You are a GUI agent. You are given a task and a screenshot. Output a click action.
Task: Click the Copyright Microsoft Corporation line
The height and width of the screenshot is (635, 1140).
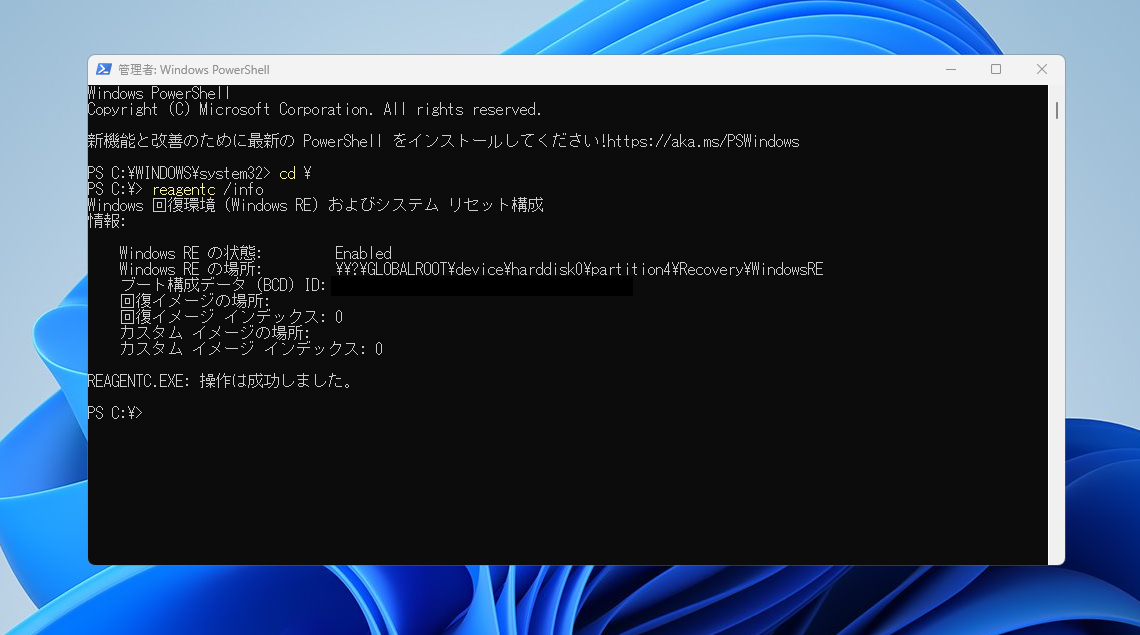point(314,109)
